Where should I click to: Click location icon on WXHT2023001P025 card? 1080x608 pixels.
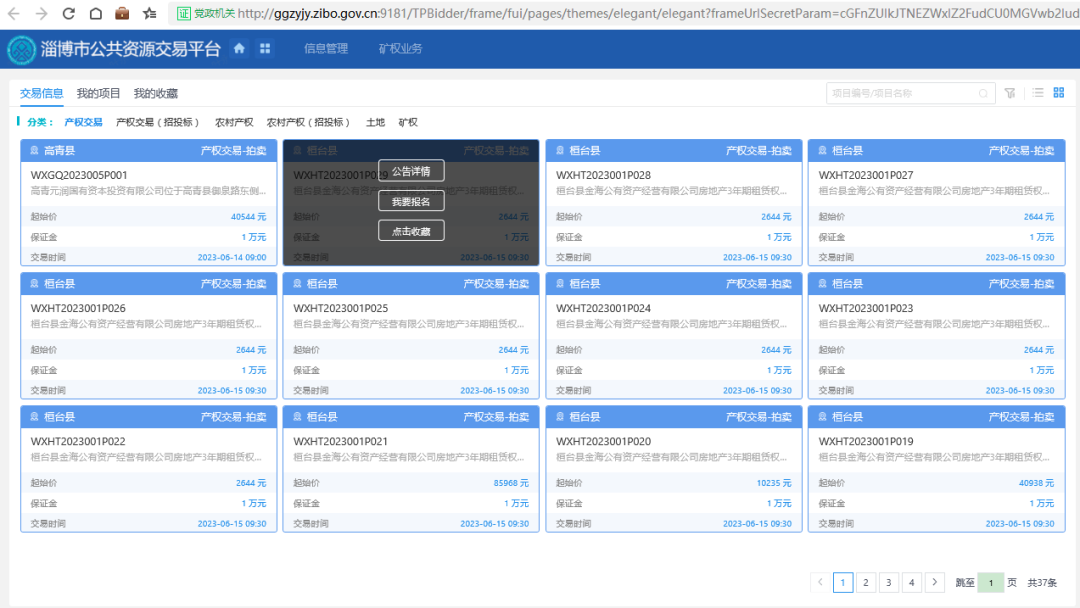coord(298,284)
